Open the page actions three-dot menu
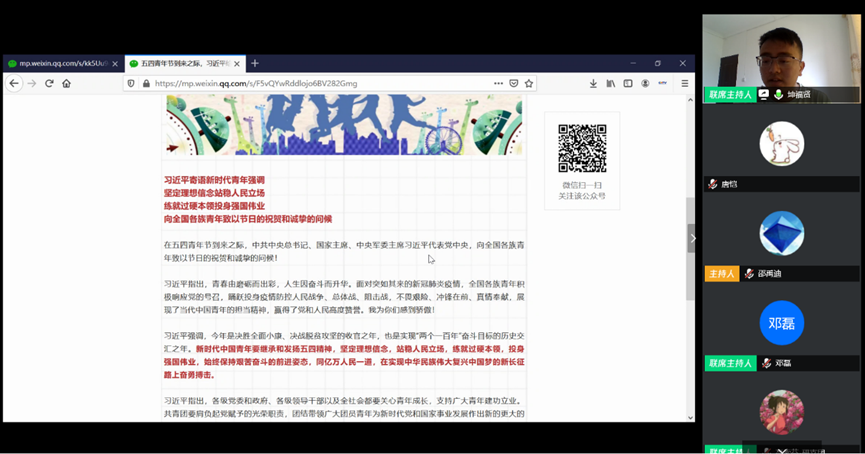Screen dimensions: 865x454 [x=498, y=84]
